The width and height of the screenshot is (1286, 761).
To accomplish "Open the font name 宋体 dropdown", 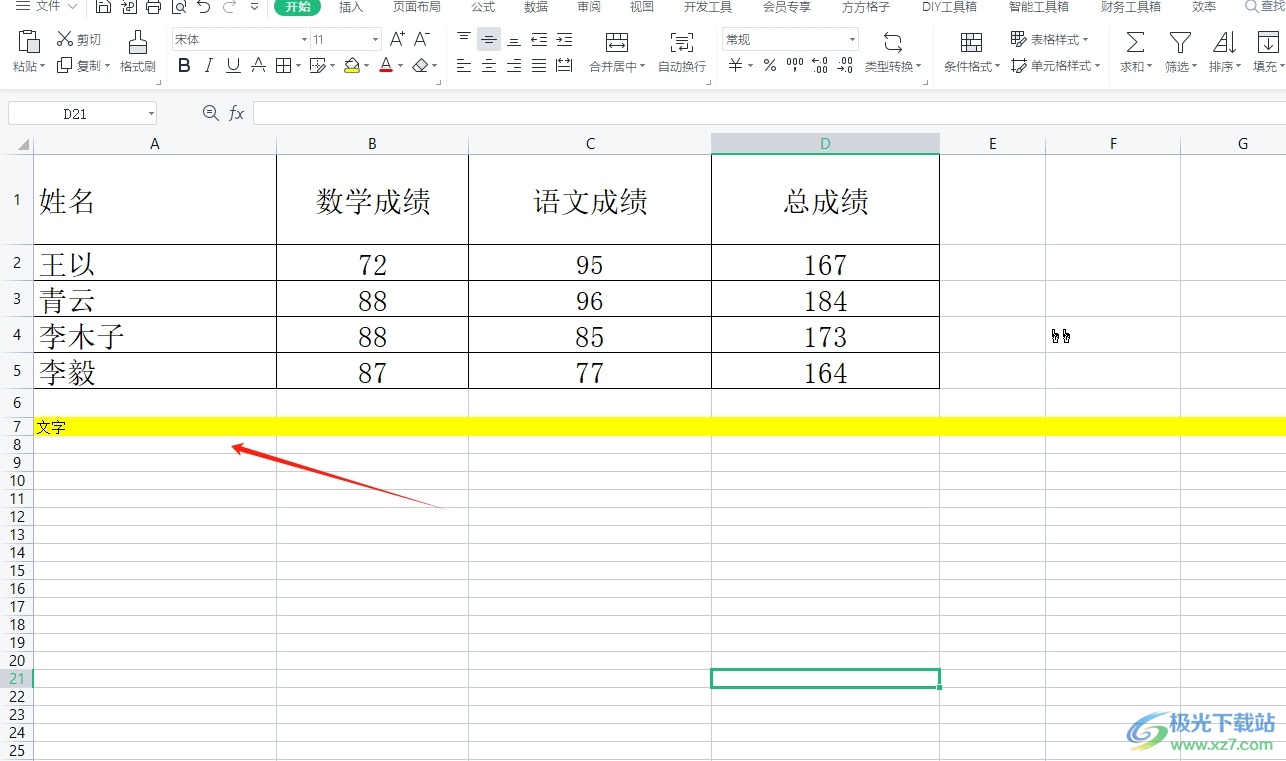I will click(305, 40).
